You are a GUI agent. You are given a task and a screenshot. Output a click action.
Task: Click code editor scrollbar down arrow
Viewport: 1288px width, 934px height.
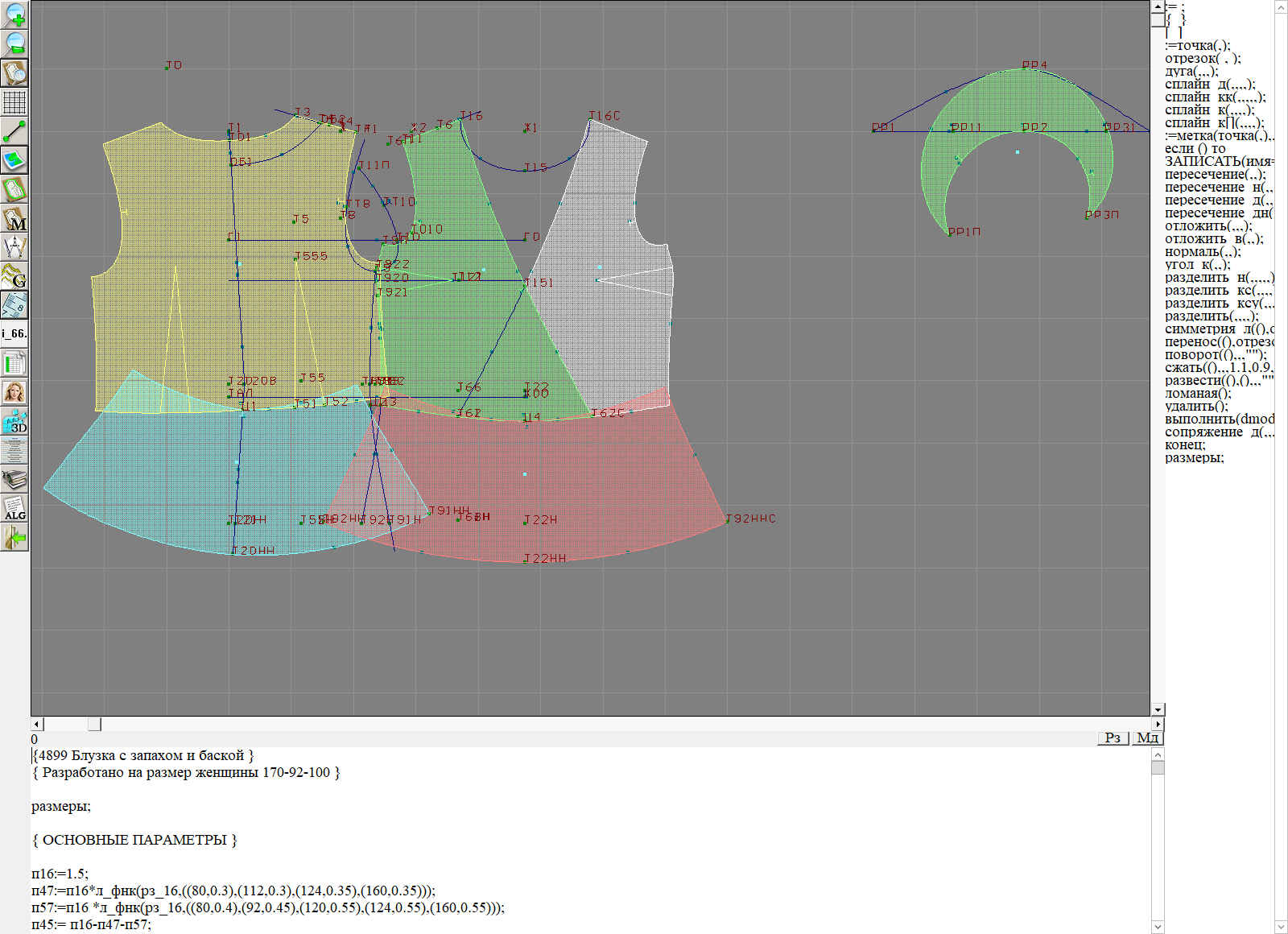1158,926
